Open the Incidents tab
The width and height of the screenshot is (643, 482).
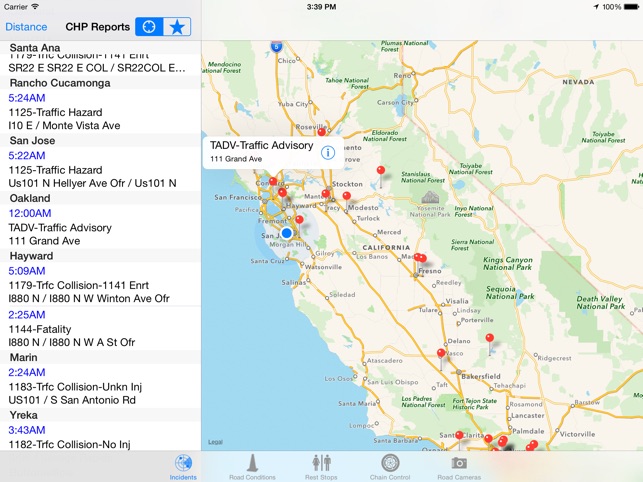coord(183,467)
